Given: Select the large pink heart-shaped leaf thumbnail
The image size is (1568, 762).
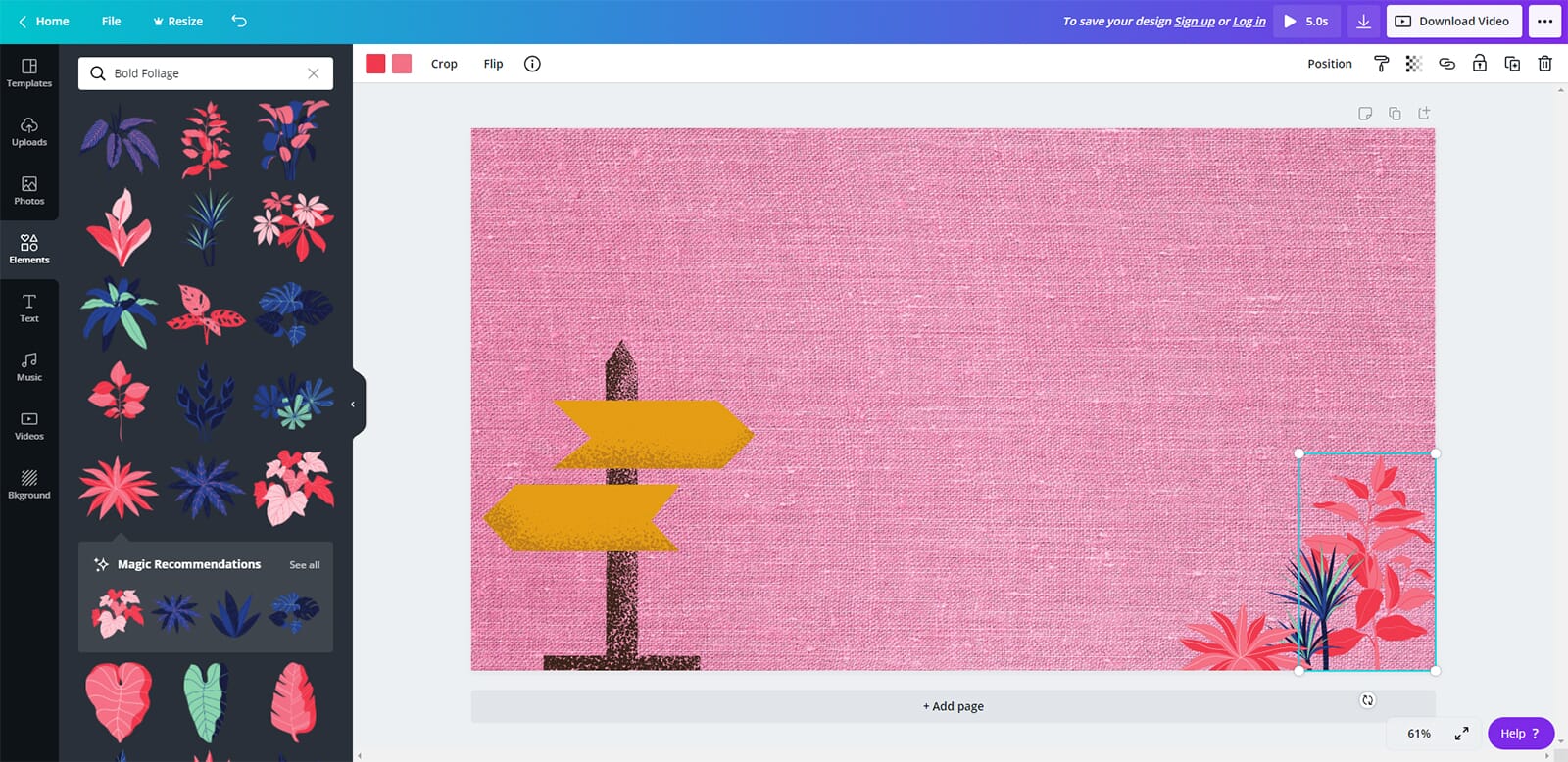Looking at the screenshot, I should (119, 701).
